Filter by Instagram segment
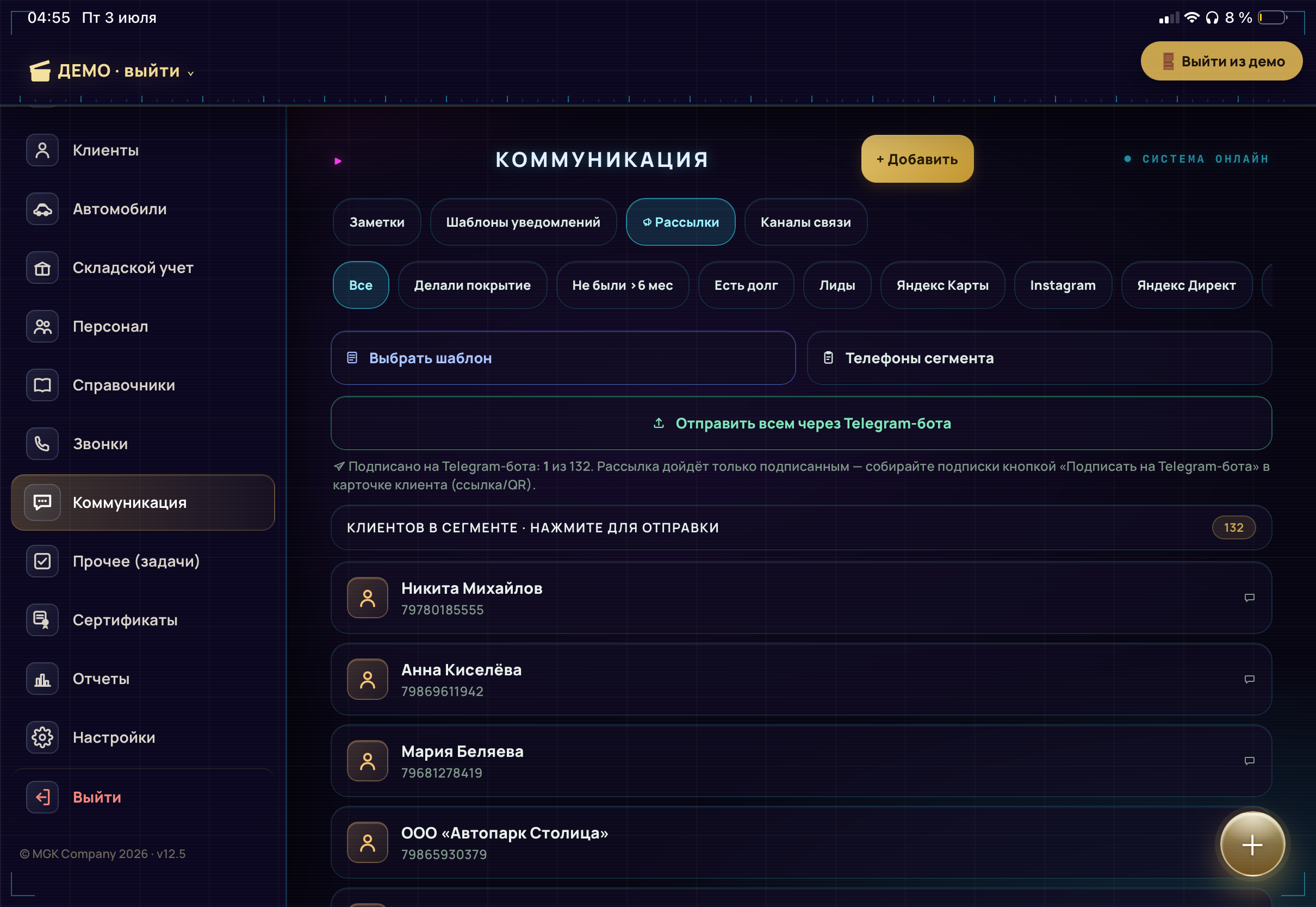Viewport: 1316px width, 907px height. [x=1063, y=285]
